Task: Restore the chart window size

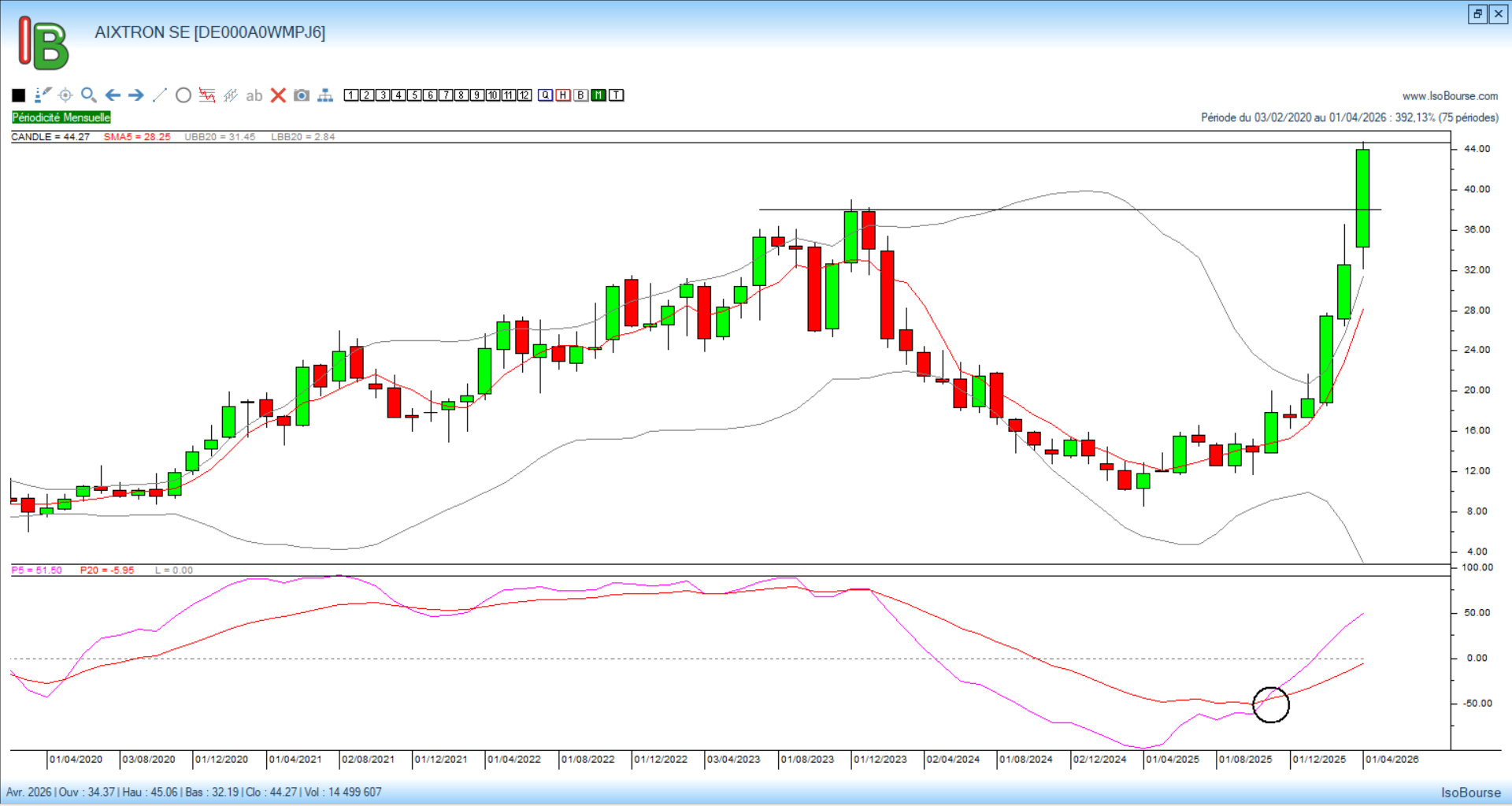Action: [1477, 14]
